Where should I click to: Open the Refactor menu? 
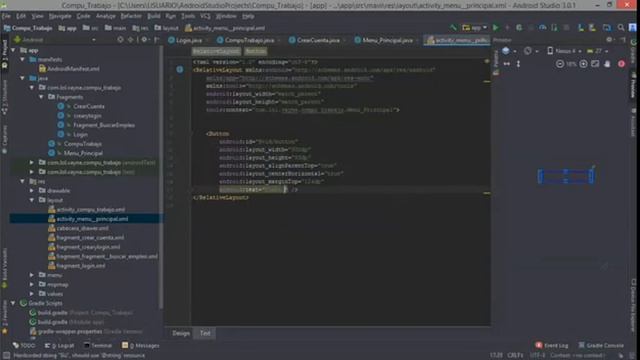tap(131, 16)
